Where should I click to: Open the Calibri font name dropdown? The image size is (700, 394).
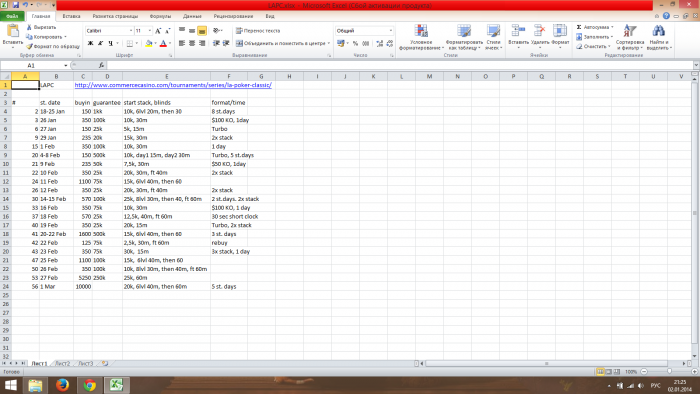coord(131,31)
